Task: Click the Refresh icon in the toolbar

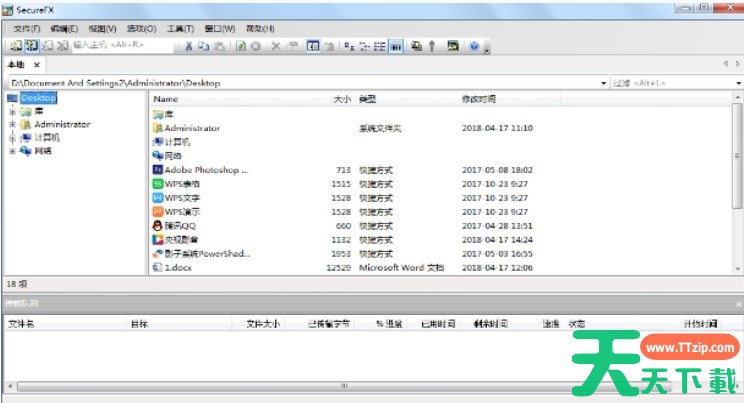Action: pos(241,46)
